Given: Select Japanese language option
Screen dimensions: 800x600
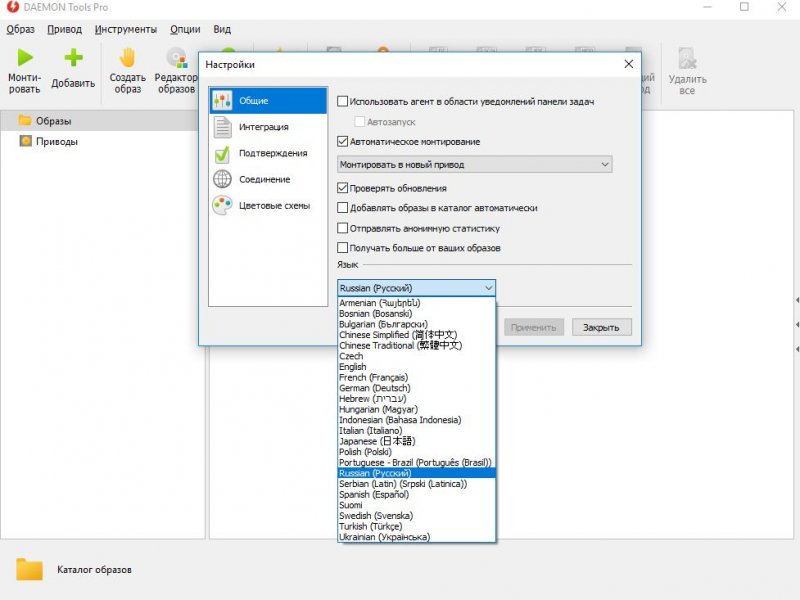Looking at the screenshot, I should pos(416,441).
